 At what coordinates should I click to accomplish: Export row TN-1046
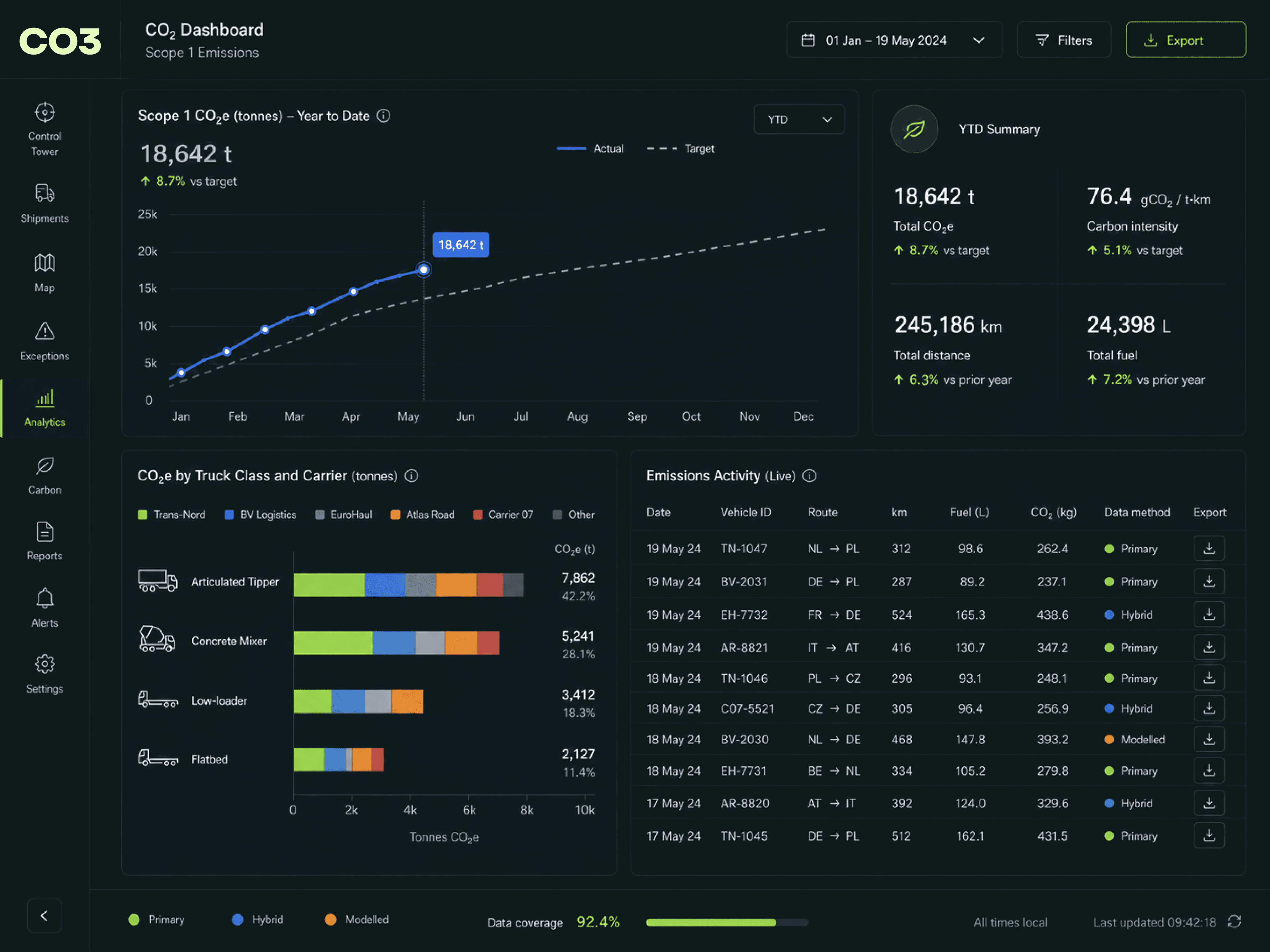[1209, 678]
